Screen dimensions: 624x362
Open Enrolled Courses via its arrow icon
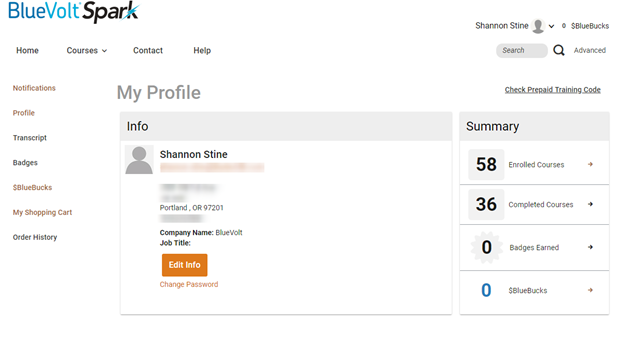pyautogui.click(x=590, y=164)
